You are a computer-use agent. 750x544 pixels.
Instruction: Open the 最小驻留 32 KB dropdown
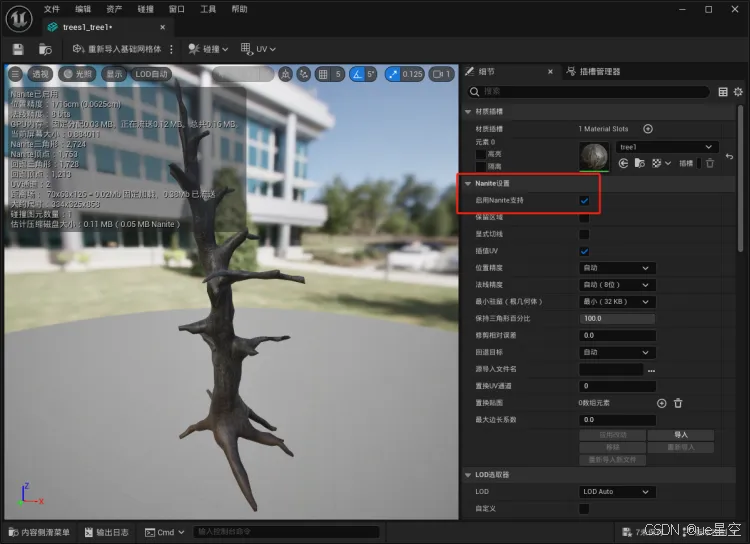[x=617, y=301]
